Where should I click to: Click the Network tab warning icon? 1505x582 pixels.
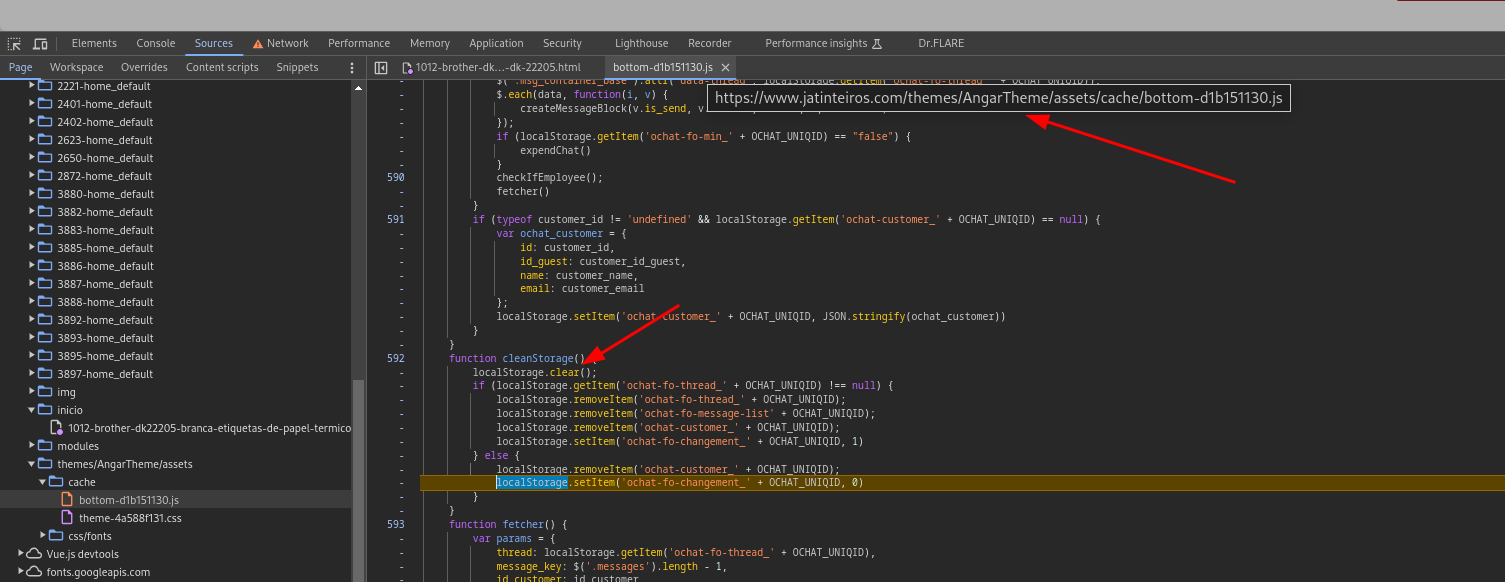point(258,44)
